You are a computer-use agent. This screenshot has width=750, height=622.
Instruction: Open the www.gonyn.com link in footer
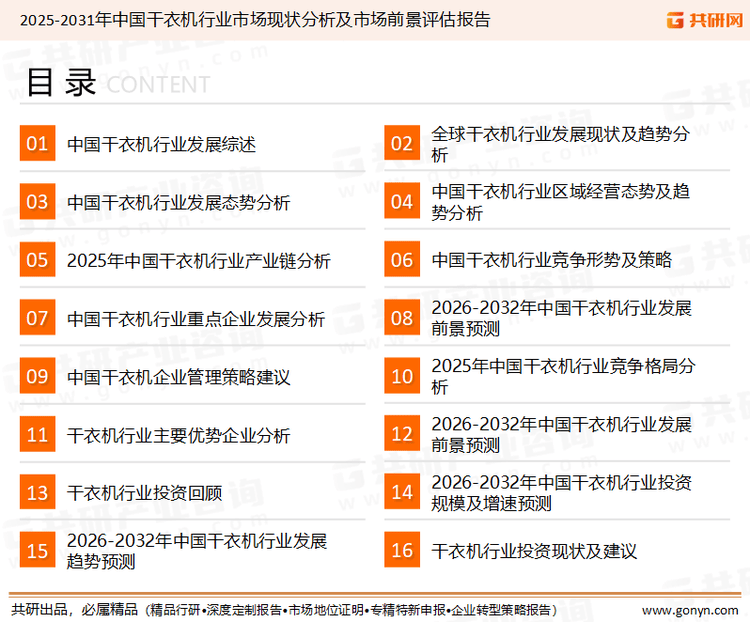(690, 611)
